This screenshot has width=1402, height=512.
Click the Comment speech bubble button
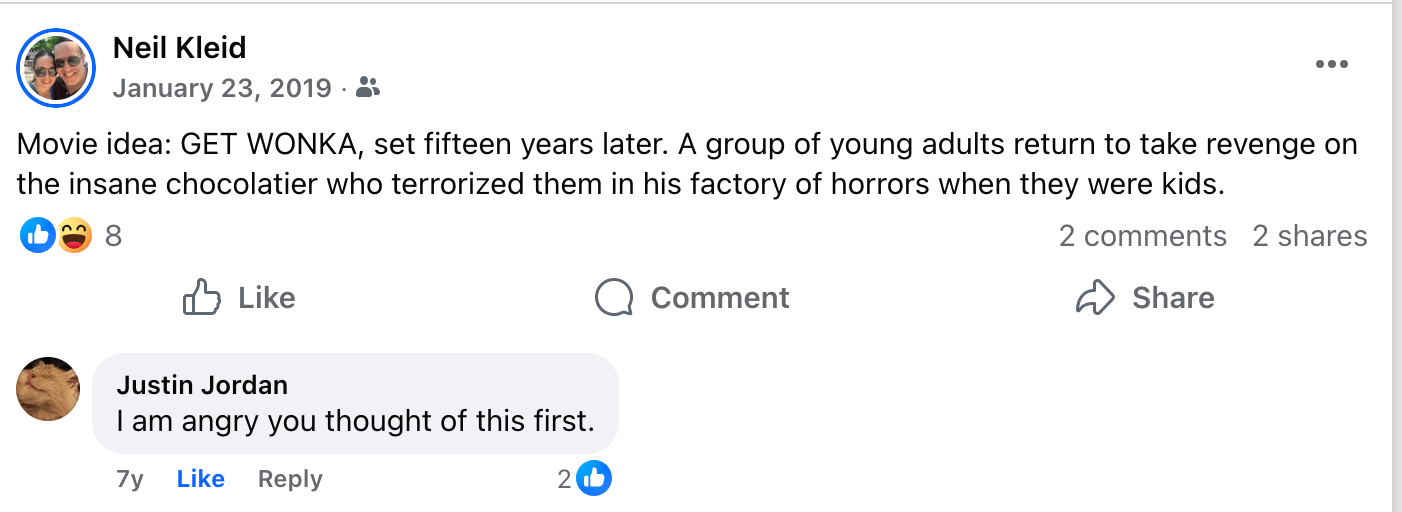[692, 298]
